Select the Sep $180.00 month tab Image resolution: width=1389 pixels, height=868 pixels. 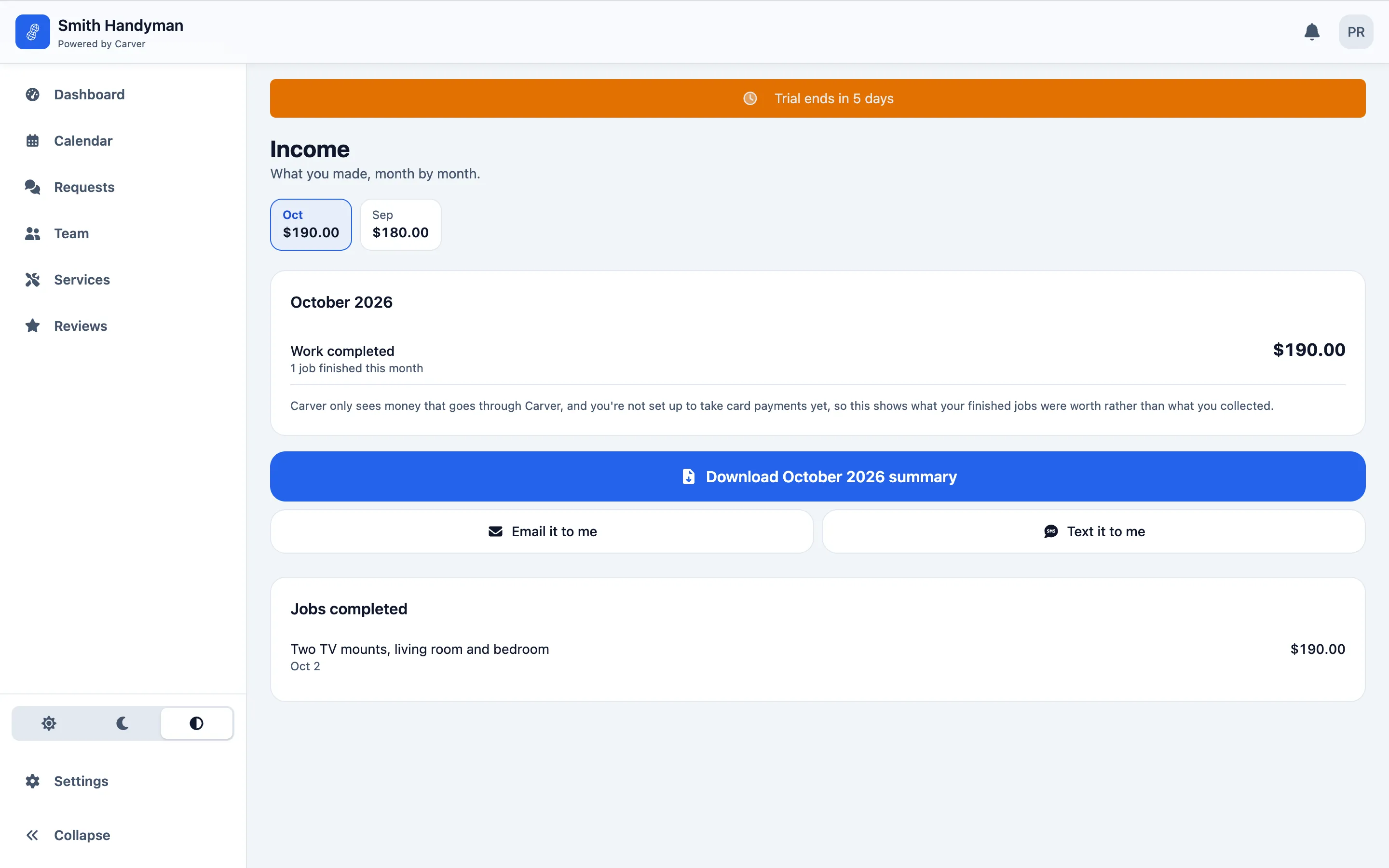coord(401,224)
